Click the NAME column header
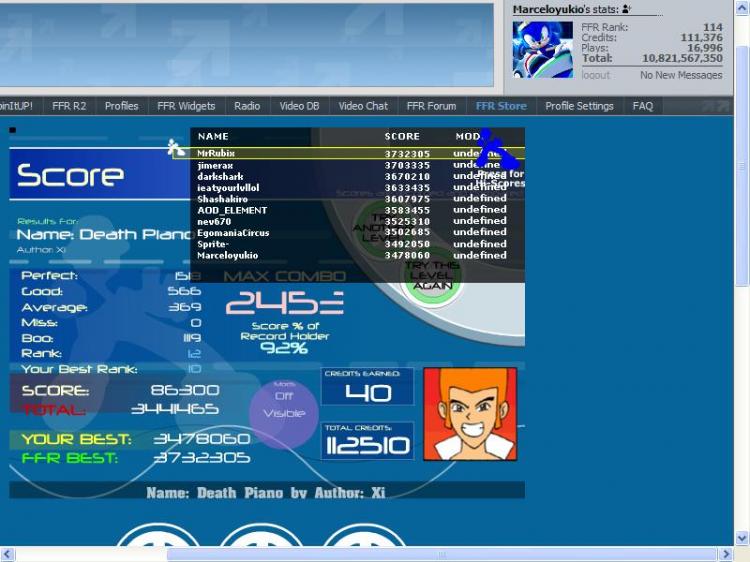This screenshot has width=750, height=562. point(213,136)
